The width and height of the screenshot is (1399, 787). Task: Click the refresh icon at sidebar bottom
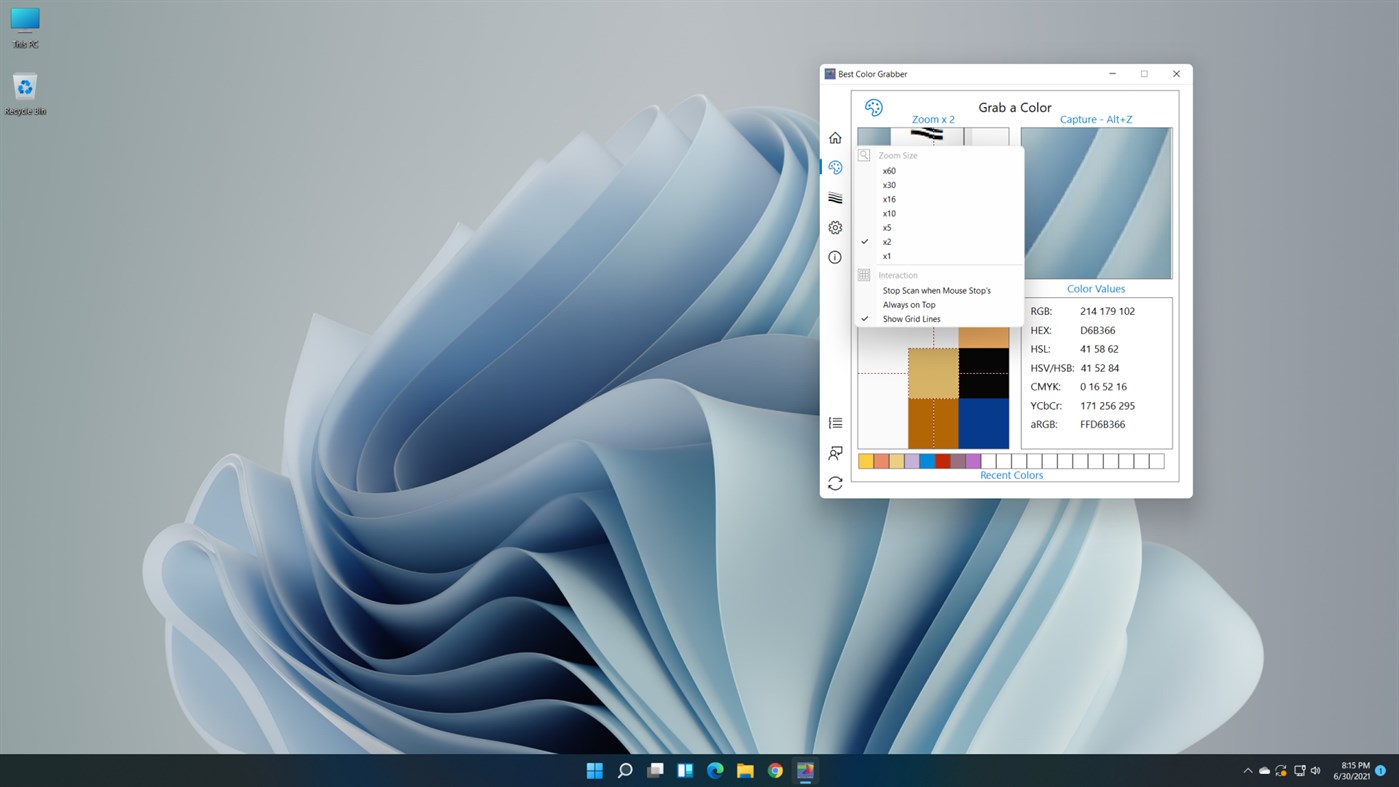835,483
